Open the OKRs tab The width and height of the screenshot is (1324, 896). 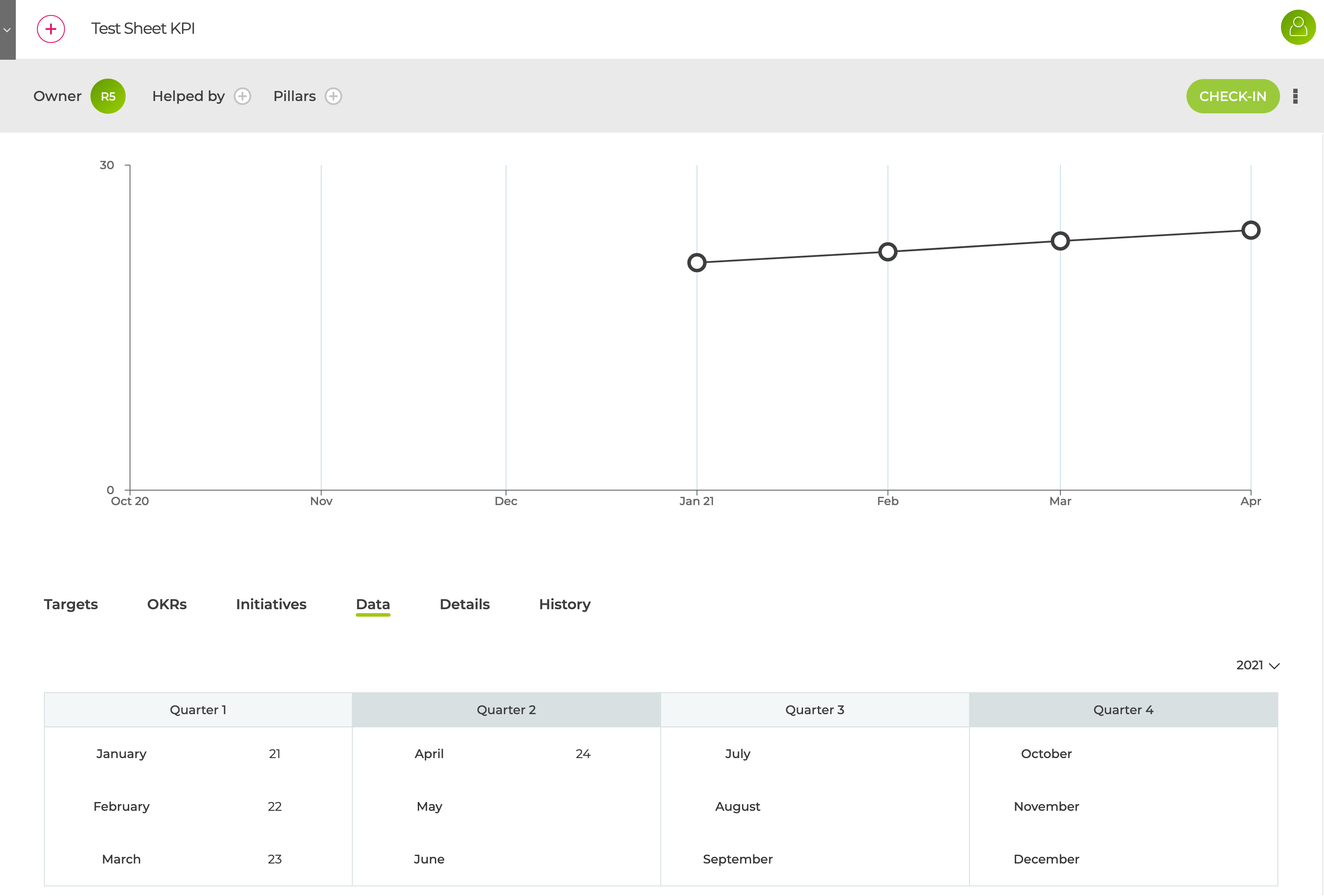coord(167,604)
